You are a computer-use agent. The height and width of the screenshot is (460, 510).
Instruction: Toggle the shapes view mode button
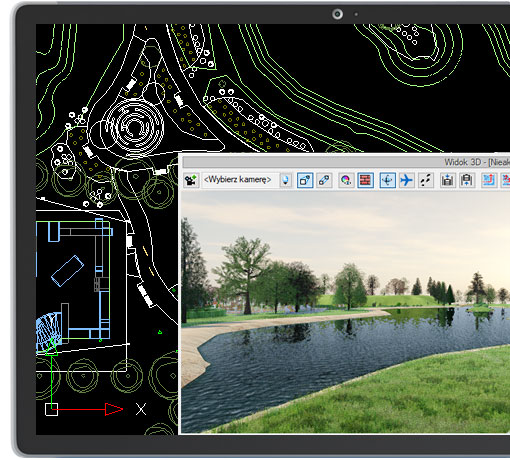coord(305,180)
